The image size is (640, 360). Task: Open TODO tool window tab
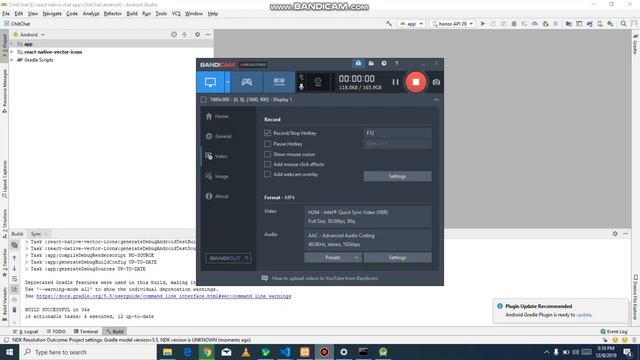pos(56,331)
